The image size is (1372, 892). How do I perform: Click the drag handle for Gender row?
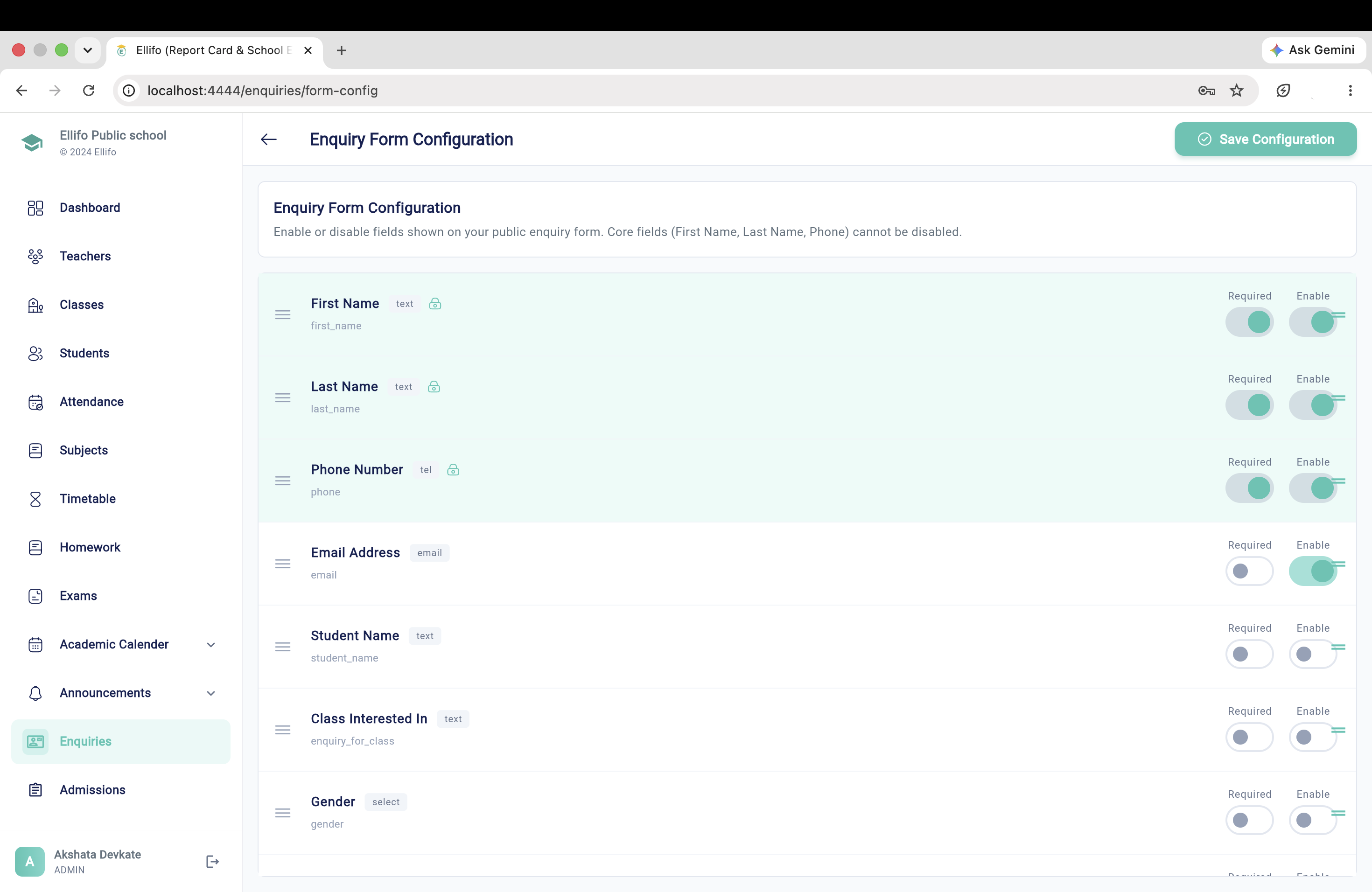point(282,813)
